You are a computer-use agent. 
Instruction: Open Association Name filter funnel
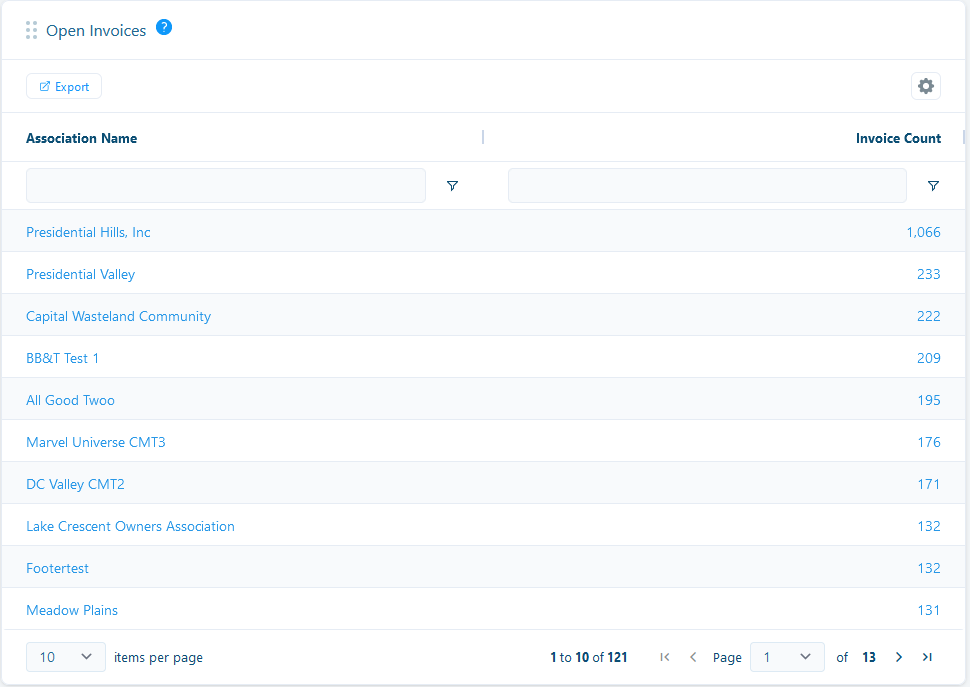pos(452,186)
